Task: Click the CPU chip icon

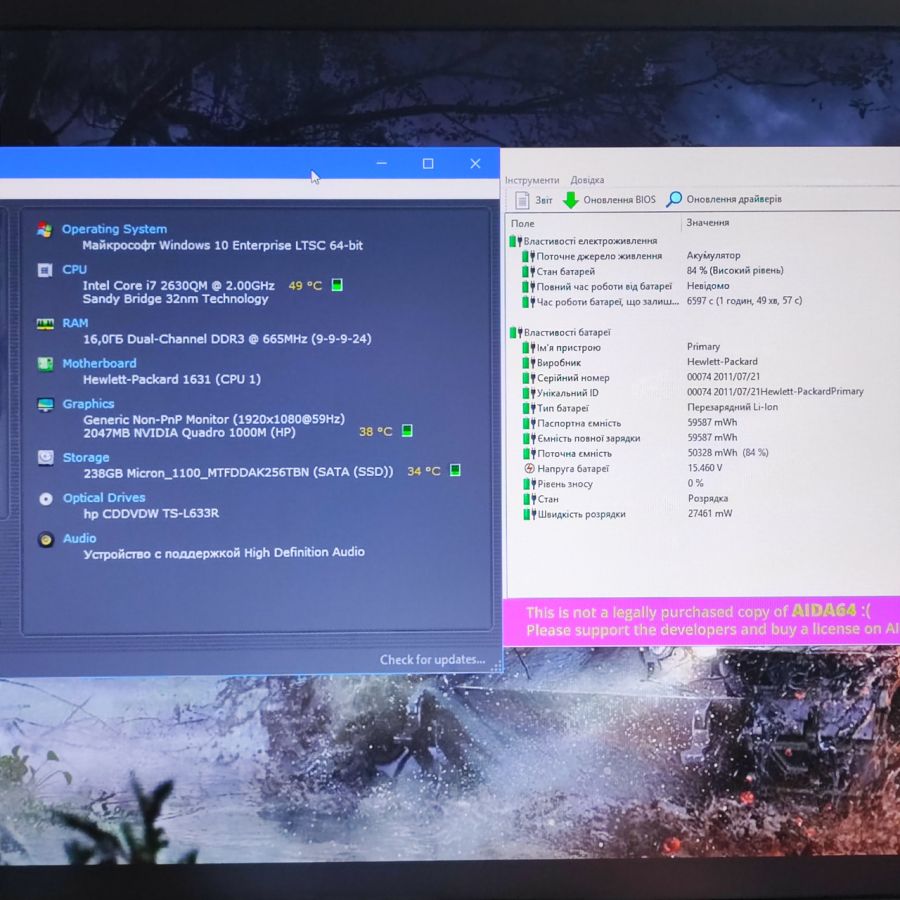Action: (45, 270)
